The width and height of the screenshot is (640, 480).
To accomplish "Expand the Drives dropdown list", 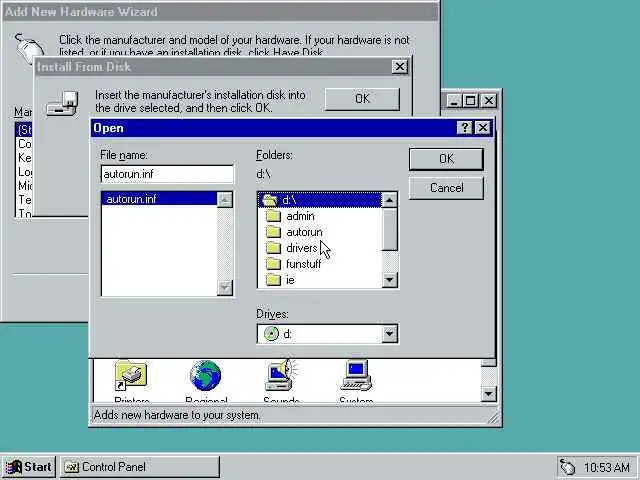I will [x=389, y=334].
